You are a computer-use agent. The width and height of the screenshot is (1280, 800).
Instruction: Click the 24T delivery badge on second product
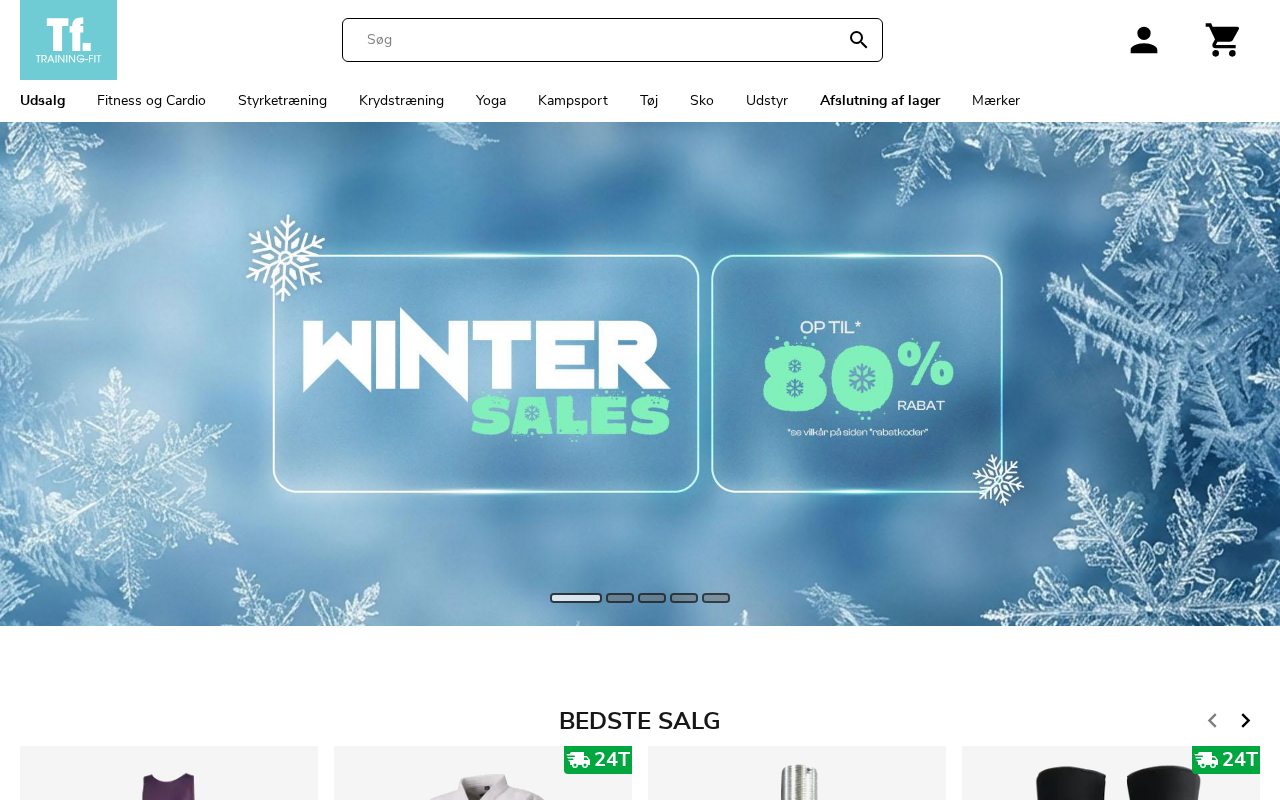(598, 760)
